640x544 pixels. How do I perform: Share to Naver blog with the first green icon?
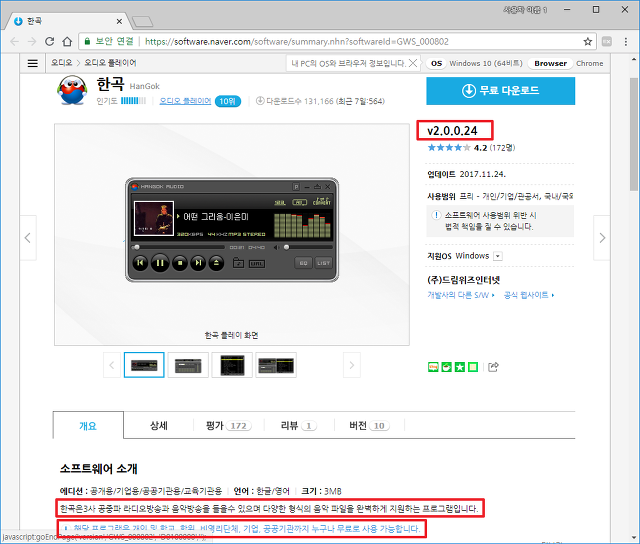433,367
